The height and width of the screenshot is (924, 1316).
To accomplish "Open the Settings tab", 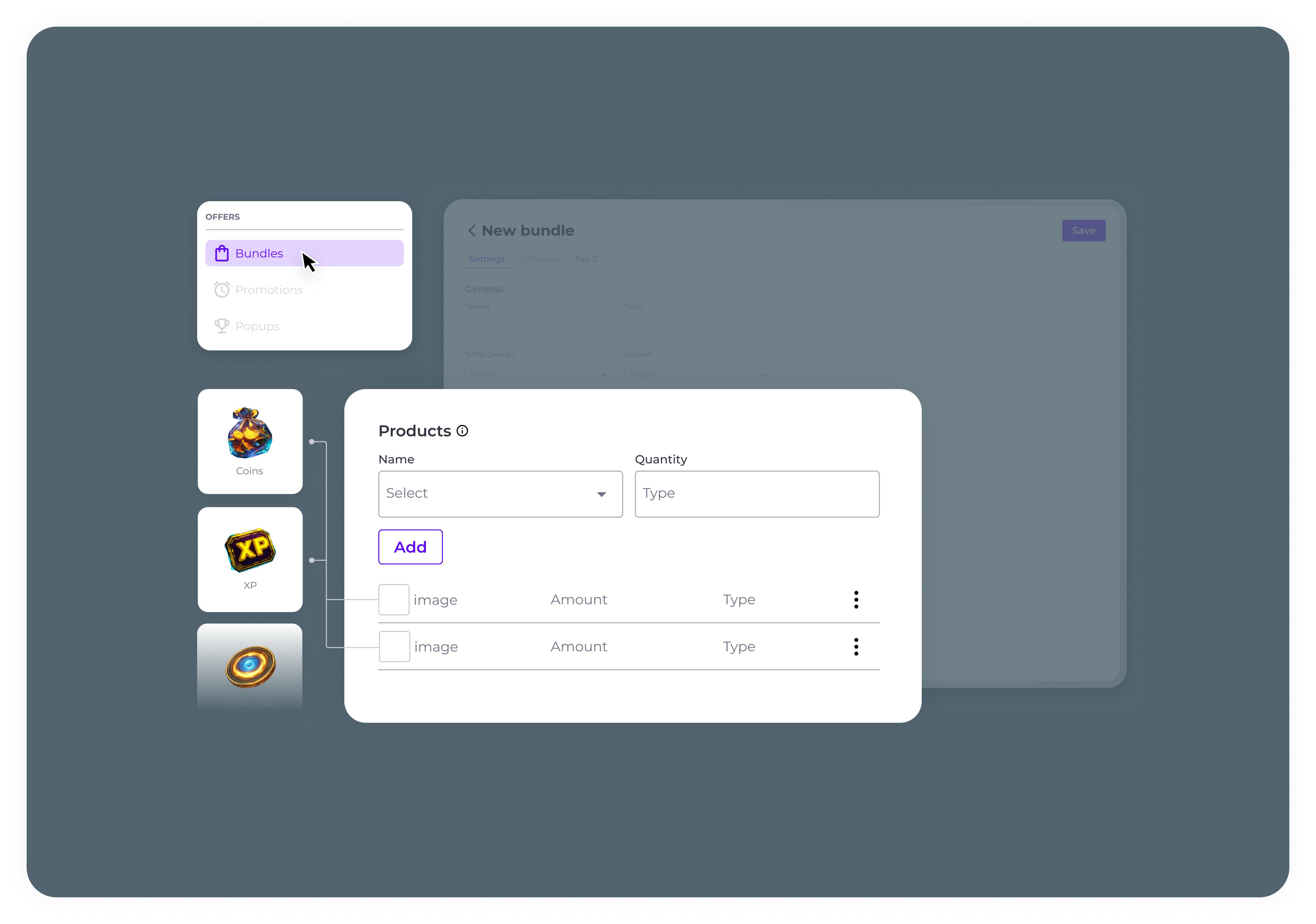I will (487, 259).
